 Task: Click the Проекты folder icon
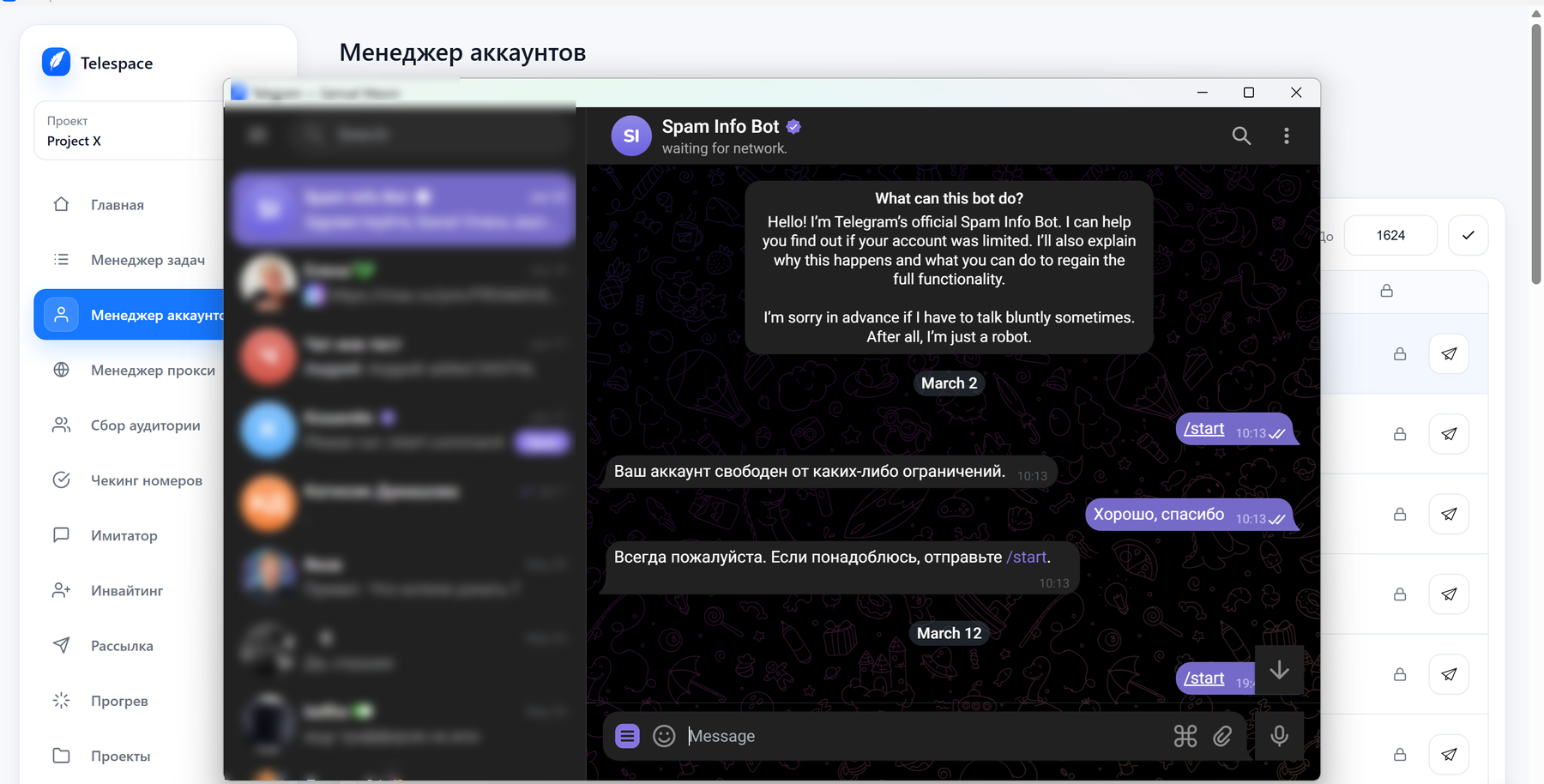(61, 756)
